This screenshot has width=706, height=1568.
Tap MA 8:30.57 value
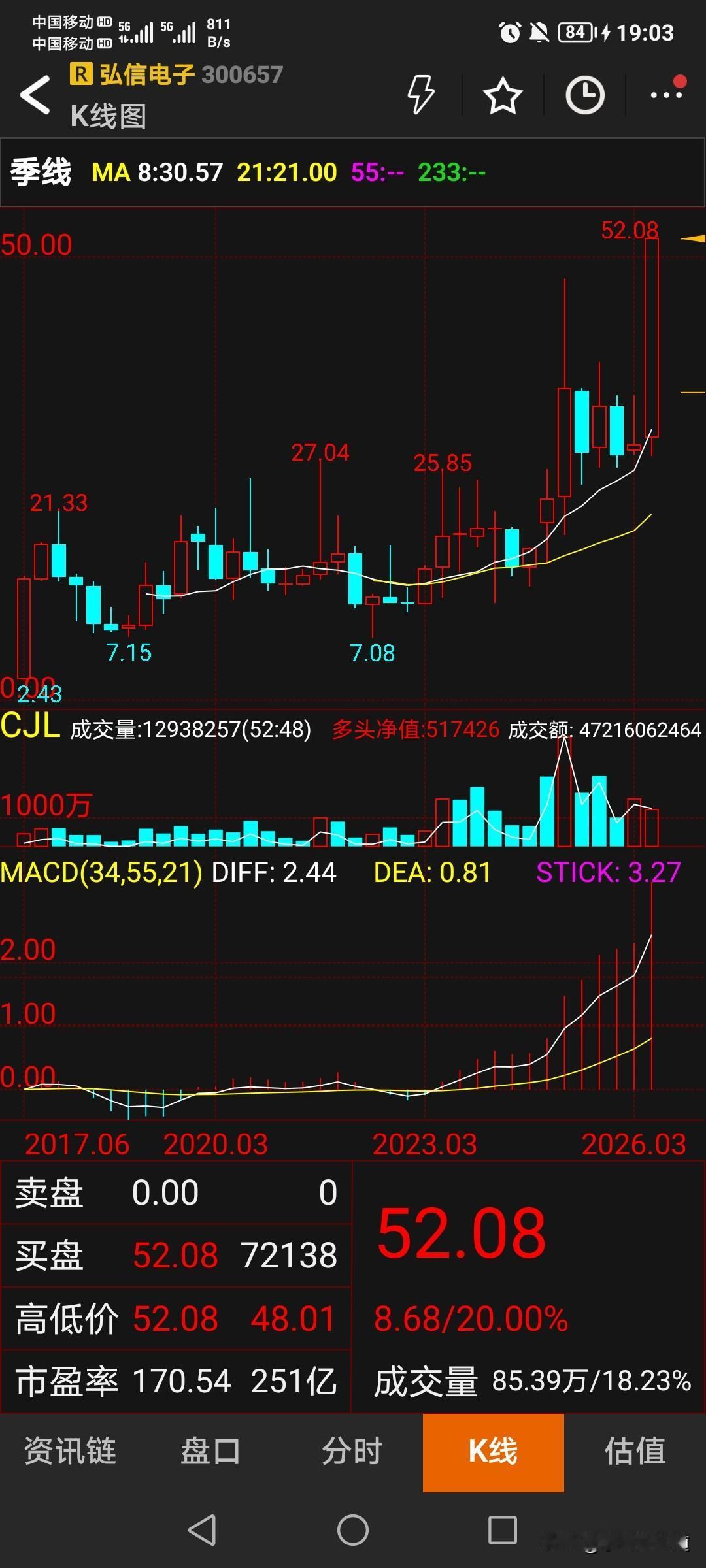[158, 172]
